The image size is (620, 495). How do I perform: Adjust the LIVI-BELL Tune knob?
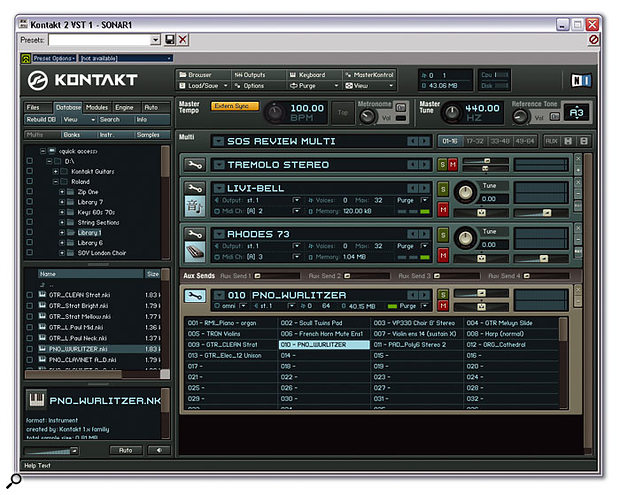(x=465, y=192)
